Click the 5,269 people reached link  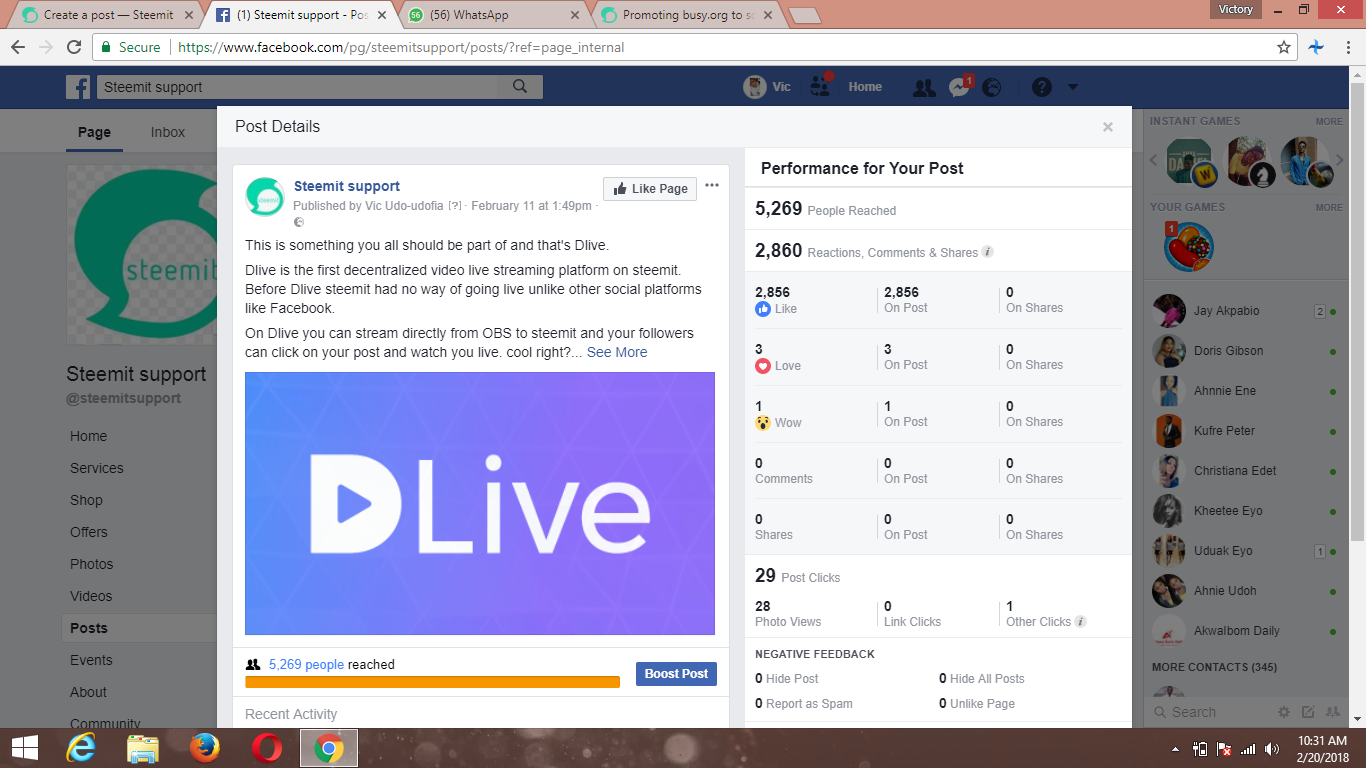[306, 664]
